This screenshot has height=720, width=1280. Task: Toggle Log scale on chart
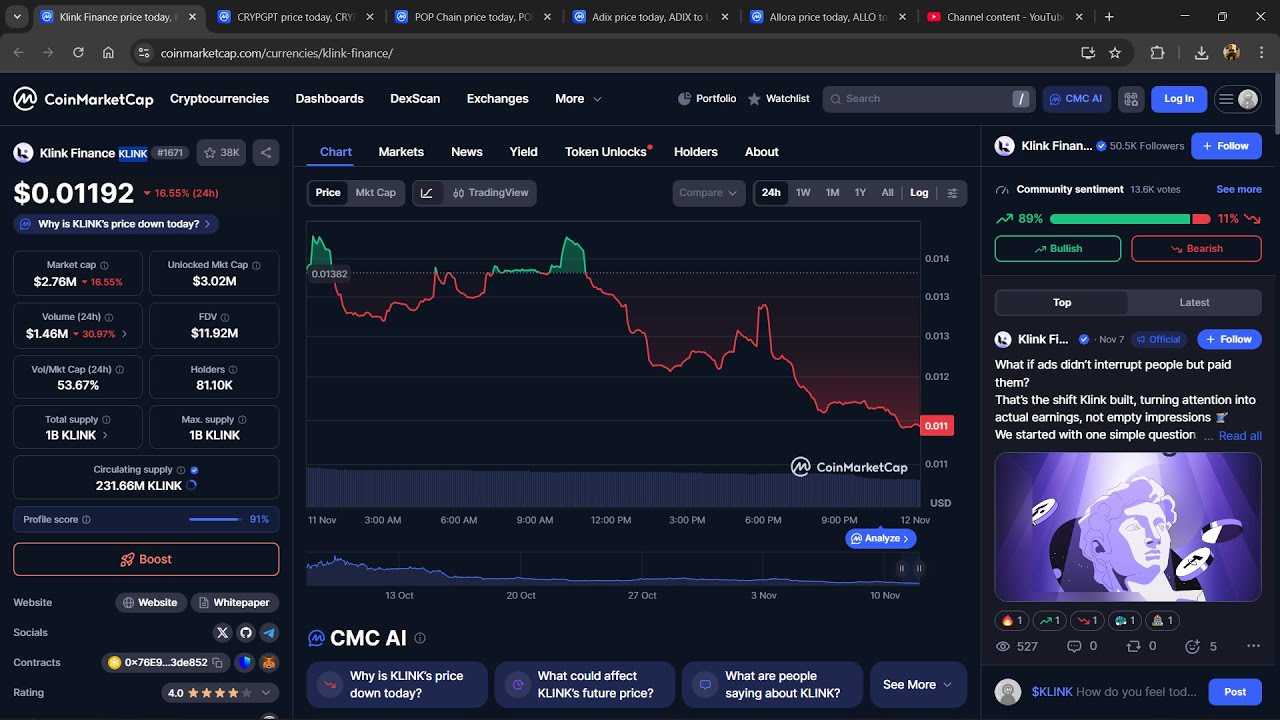click(x=919, y=193)
